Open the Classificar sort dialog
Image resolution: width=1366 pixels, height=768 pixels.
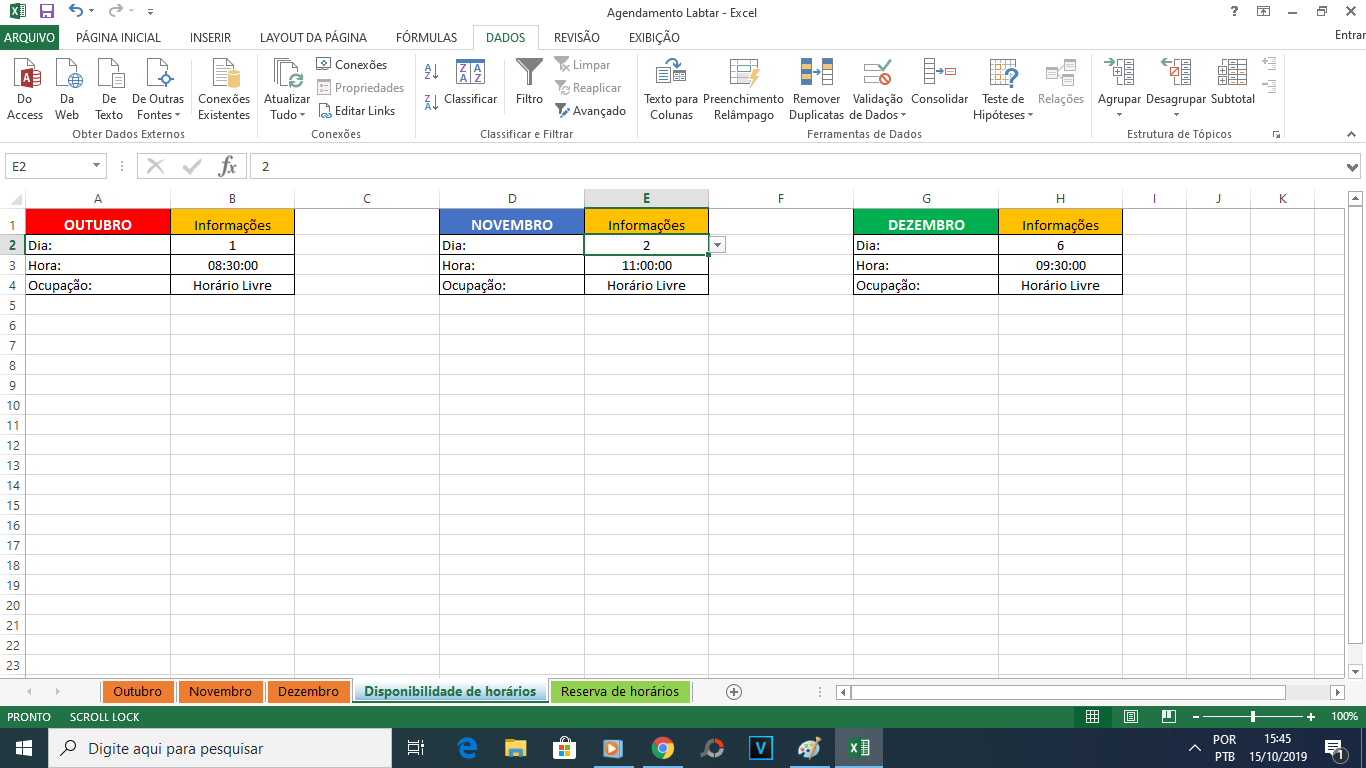(x=470, y=82)
